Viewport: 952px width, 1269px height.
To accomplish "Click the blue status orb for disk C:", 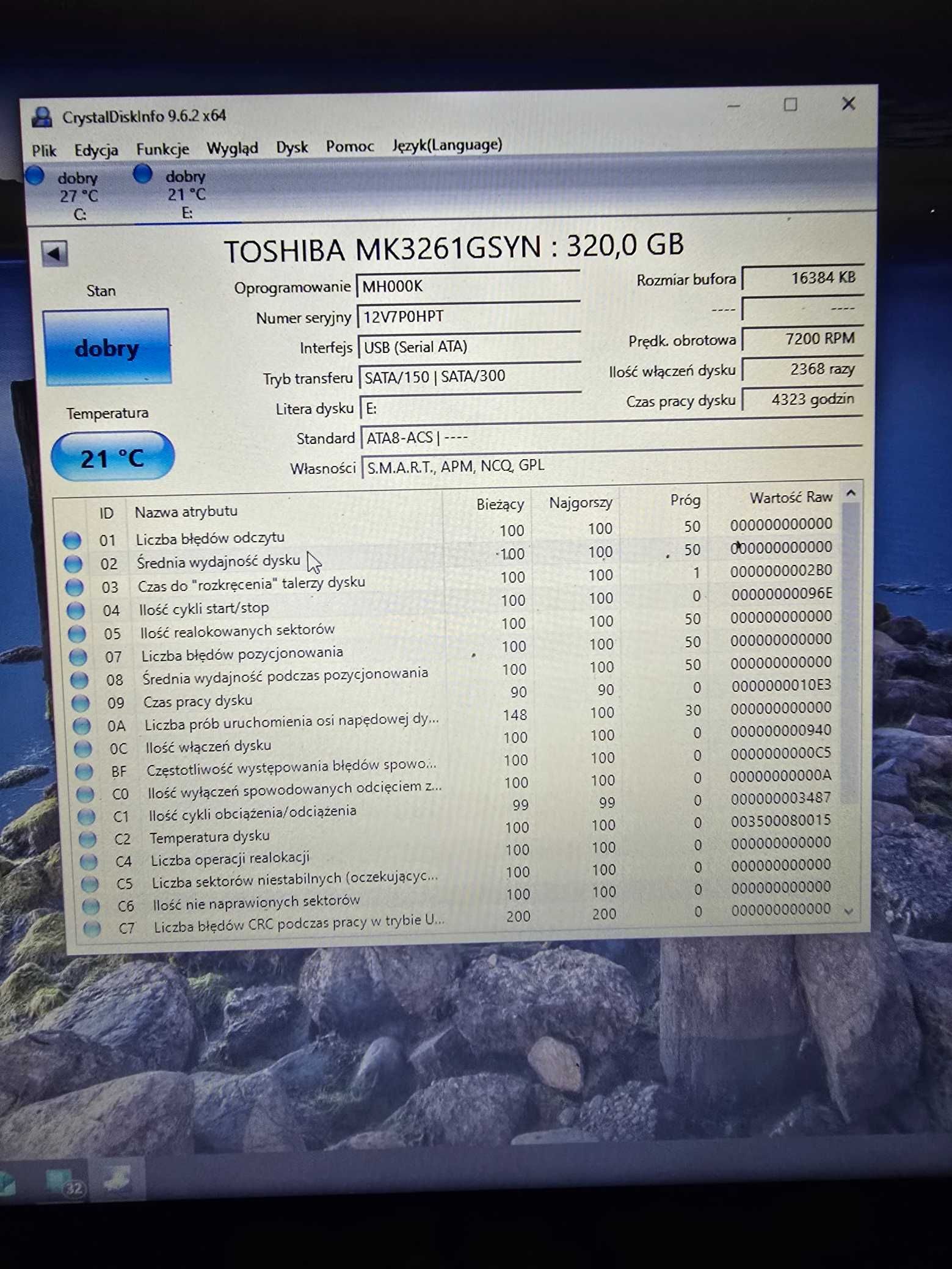I will point(35,175).
